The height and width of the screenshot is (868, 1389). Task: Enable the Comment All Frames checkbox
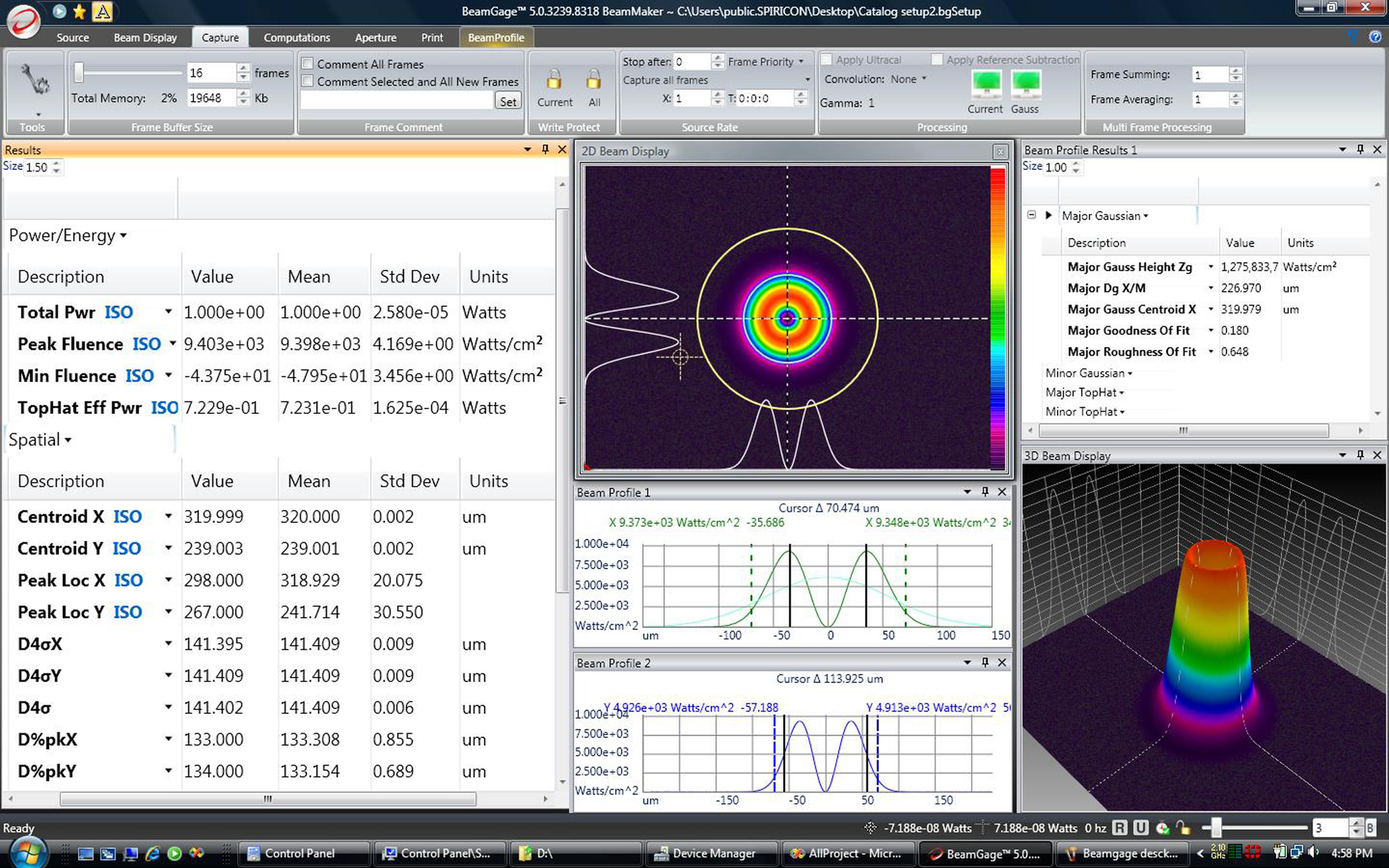pos(307,64)
